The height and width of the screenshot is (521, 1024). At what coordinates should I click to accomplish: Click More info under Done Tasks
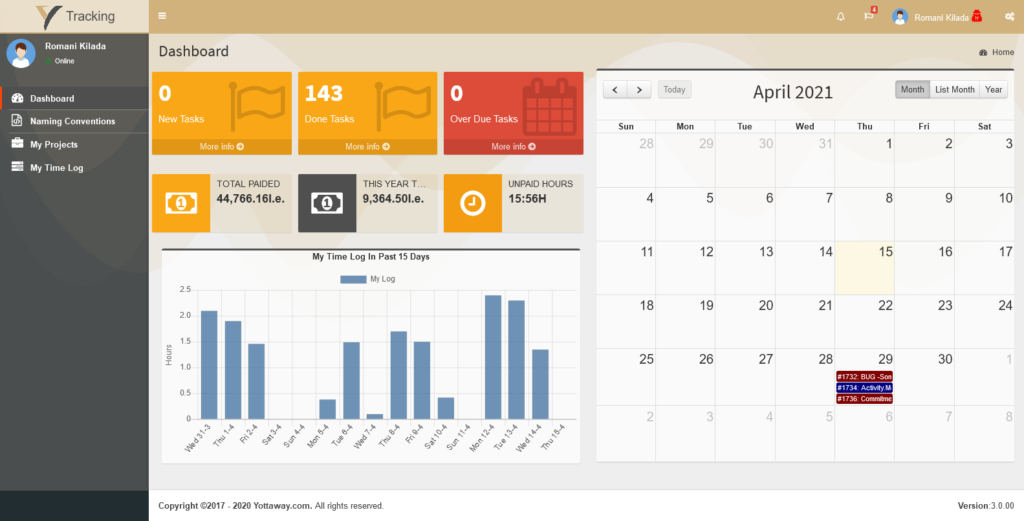click(368, 147)
